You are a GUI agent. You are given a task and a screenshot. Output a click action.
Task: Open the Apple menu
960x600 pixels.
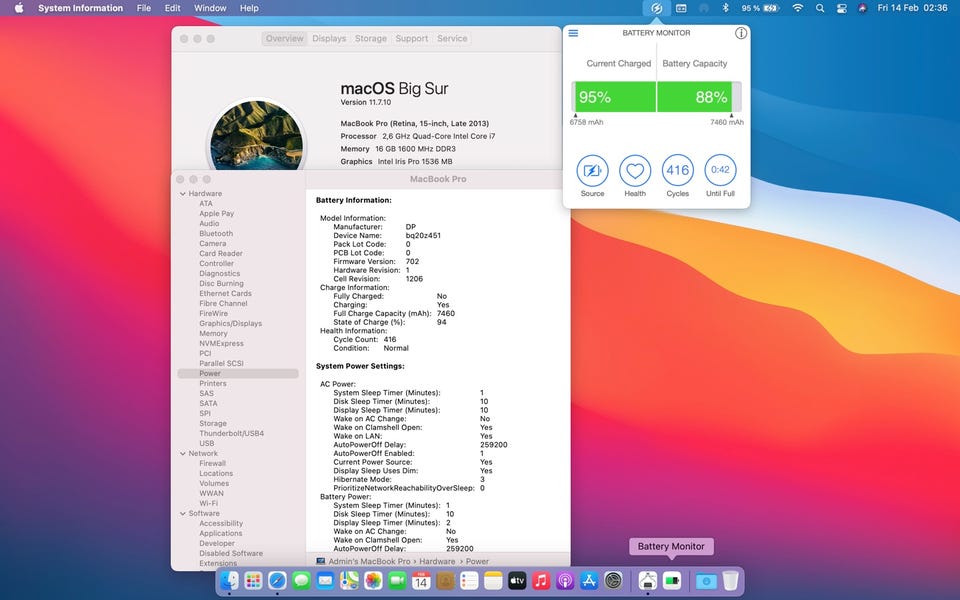coord(19,8)
